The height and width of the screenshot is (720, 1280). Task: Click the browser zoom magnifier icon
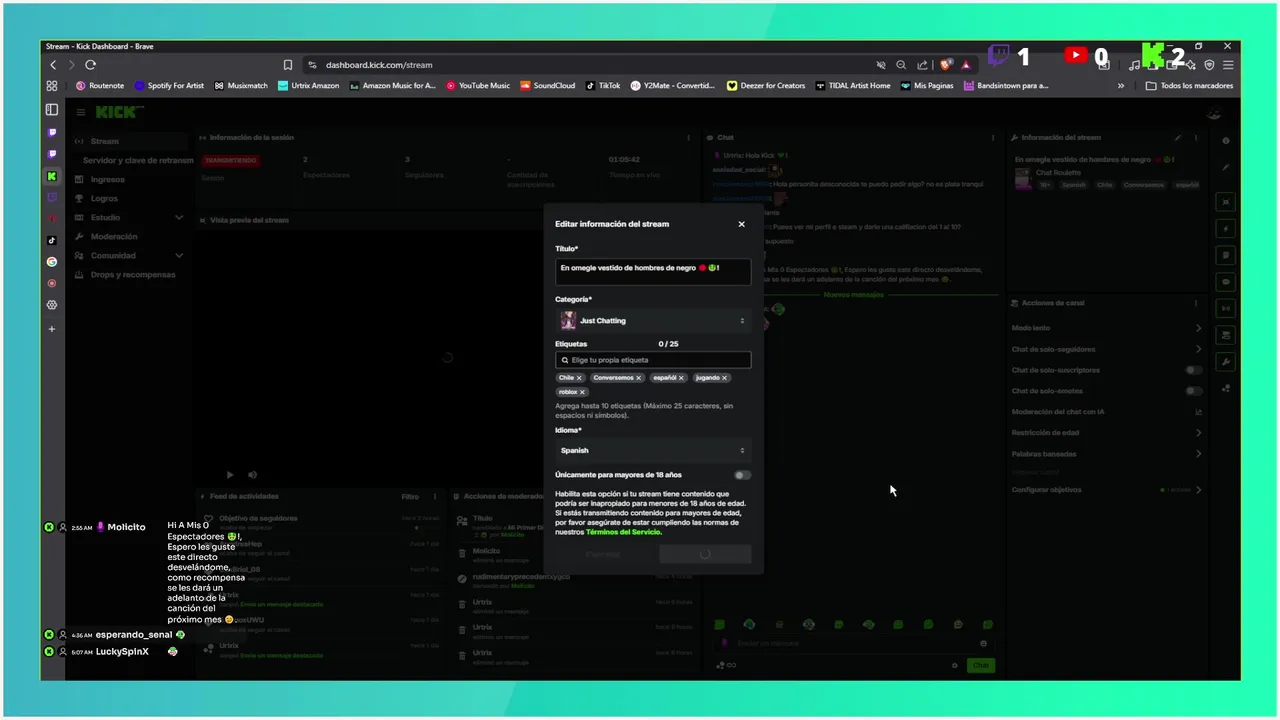(901, 65)
